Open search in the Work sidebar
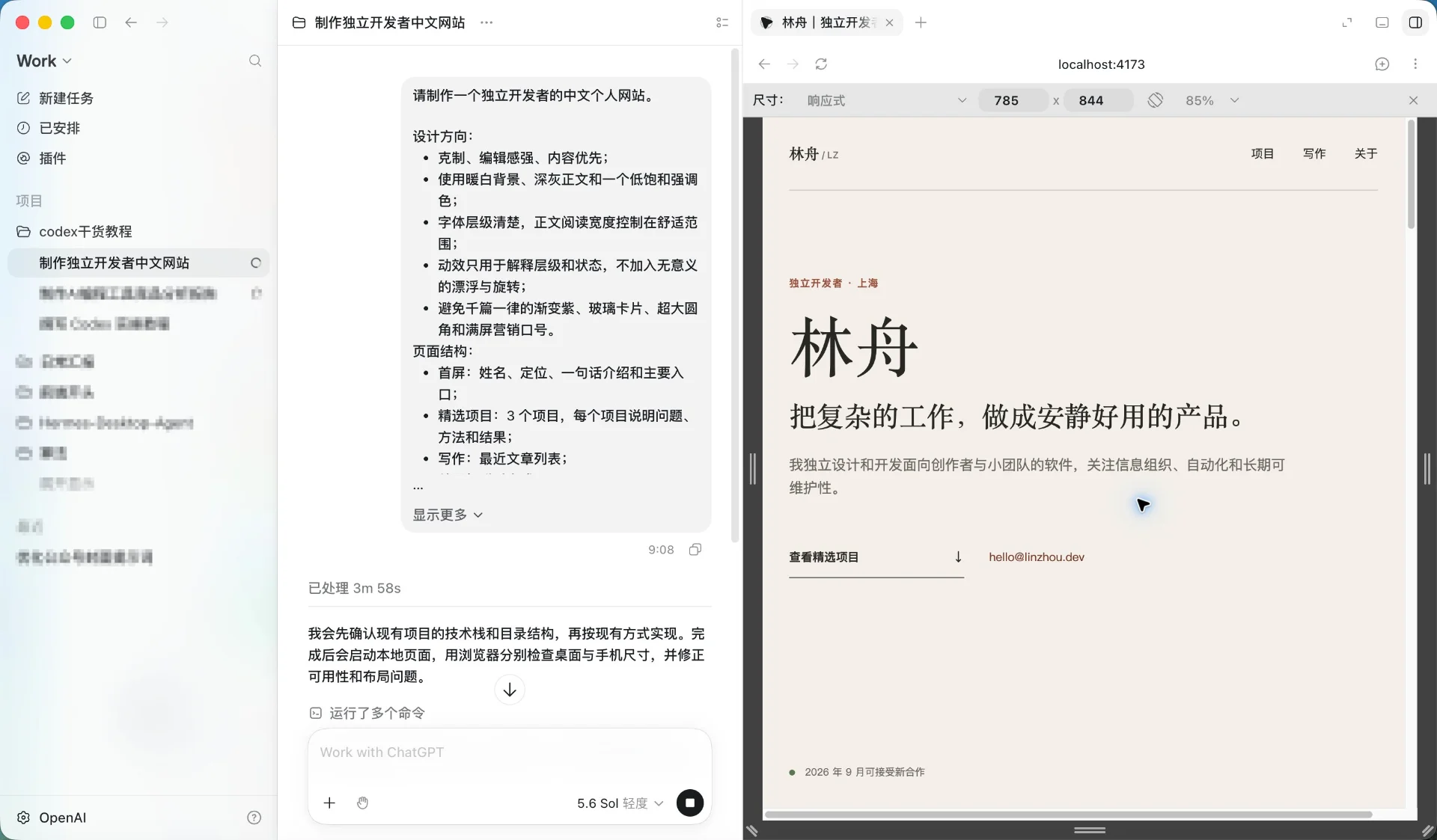Viewport: 1437px width, 840px height. [255, 61]
